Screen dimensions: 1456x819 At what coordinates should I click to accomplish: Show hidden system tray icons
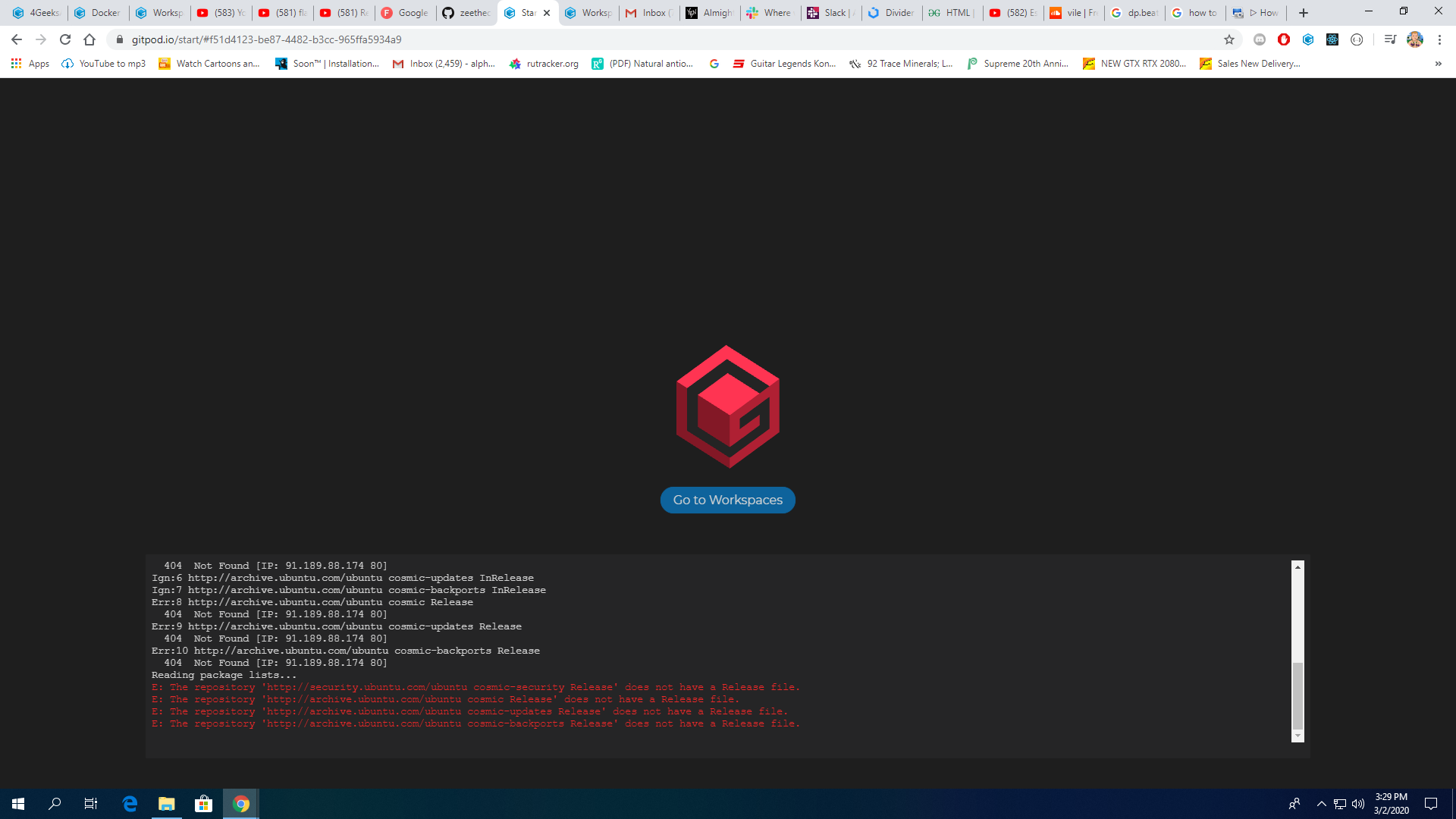[1322, 804]
